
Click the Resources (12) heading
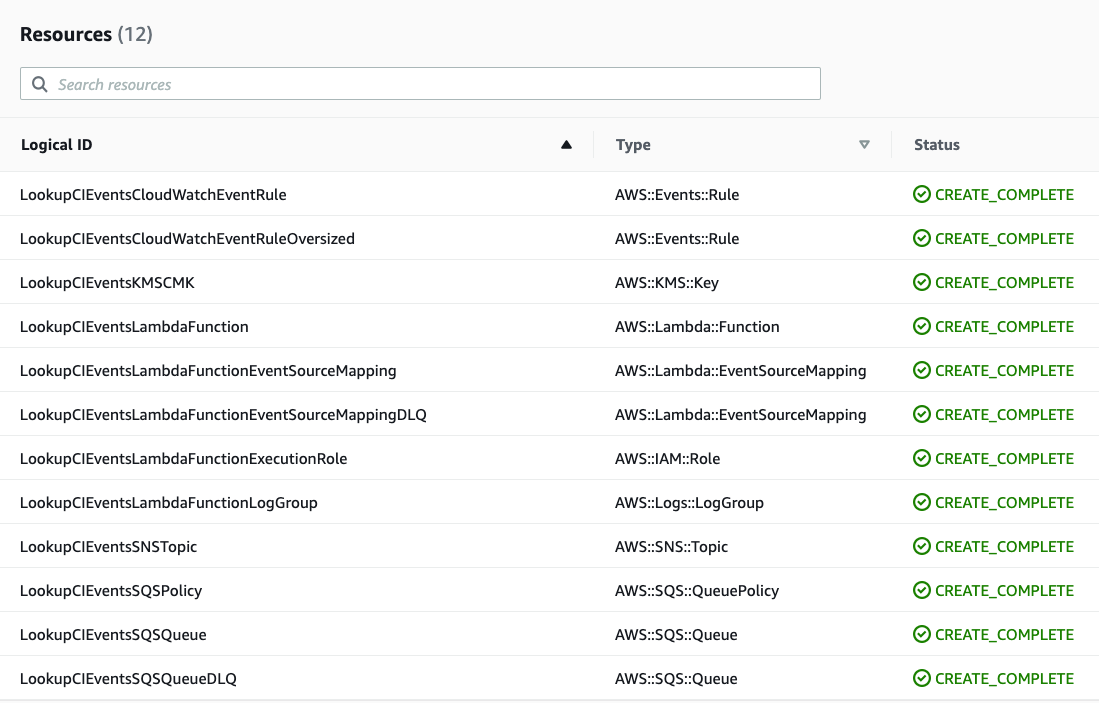click(x=86, y=33)
